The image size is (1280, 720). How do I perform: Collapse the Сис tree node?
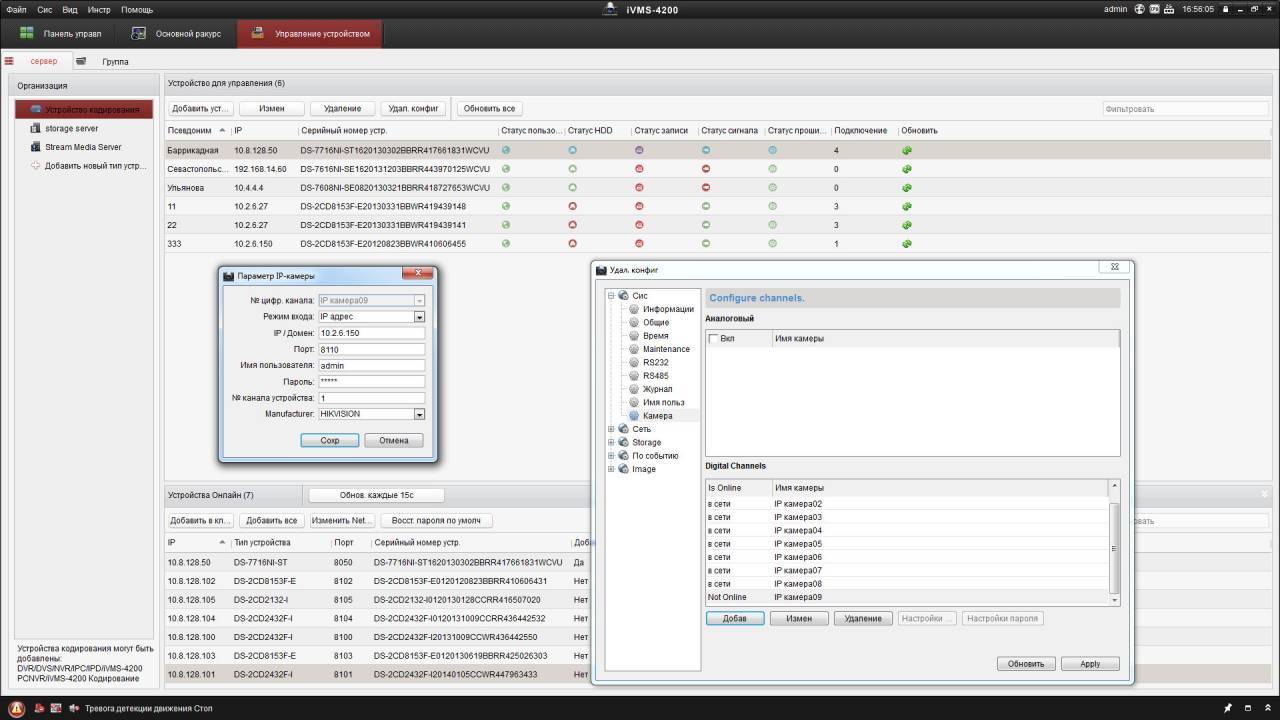pyautogui.click(x=611, y=295)
